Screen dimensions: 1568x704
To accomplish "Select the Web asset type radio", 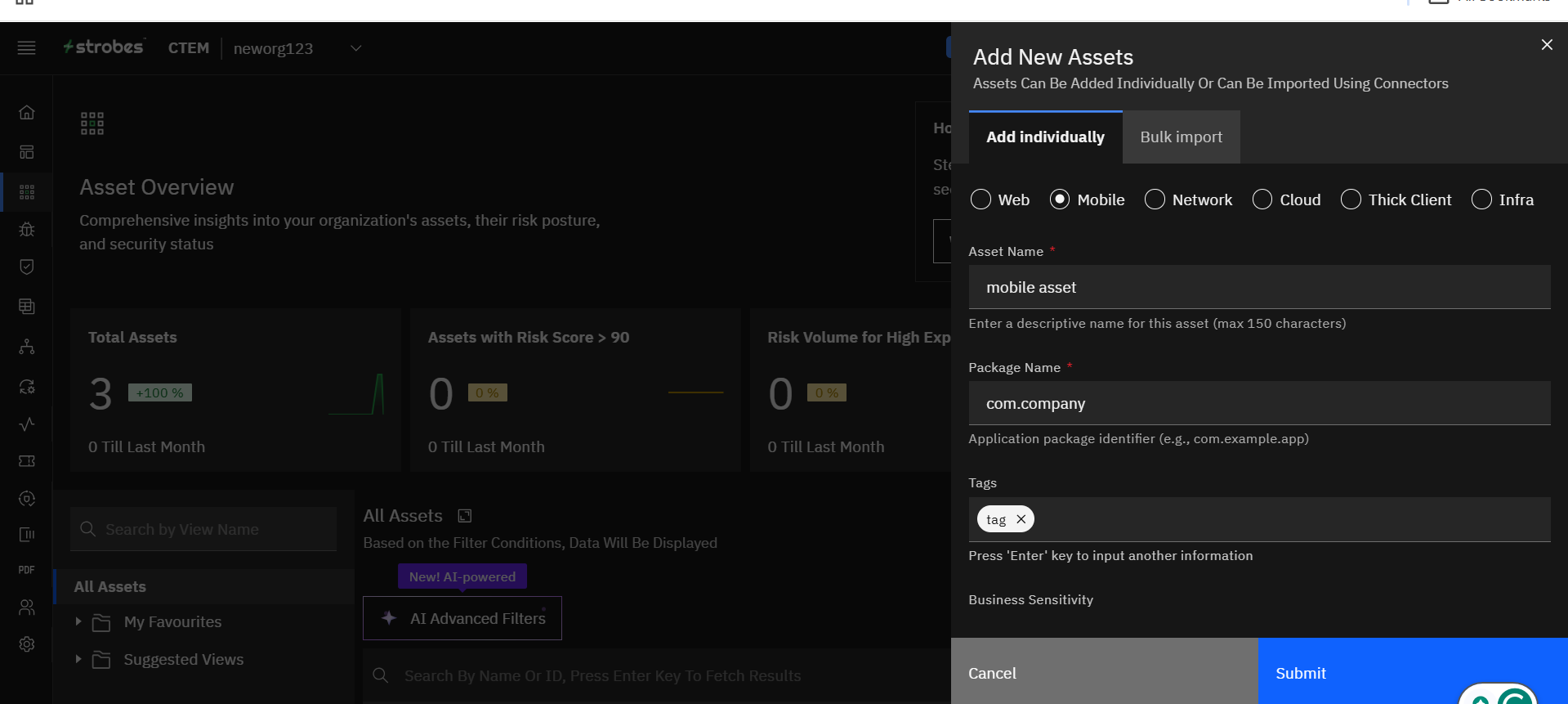I will (981, 200).
